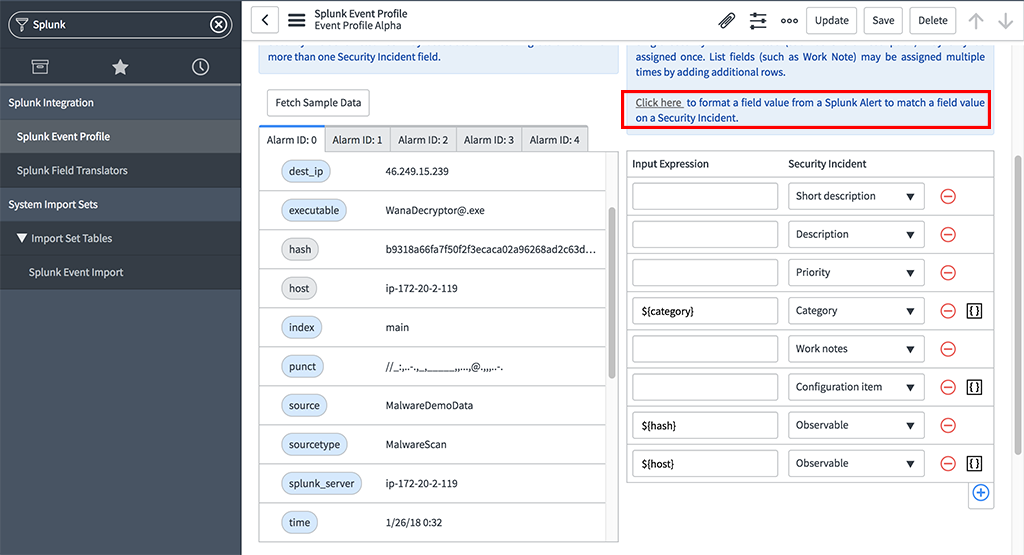This screenshot has height=555, width=1024.
Task: Open the hamburger context menu
Action: point(296,20)
